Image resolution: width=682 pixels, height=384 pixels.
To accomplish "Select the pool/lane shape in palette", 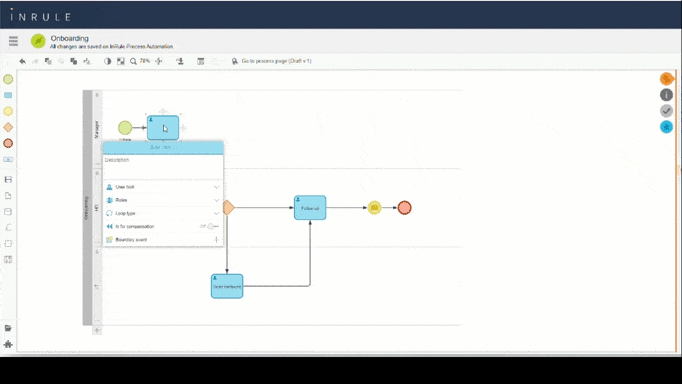I will coord(8,180).
